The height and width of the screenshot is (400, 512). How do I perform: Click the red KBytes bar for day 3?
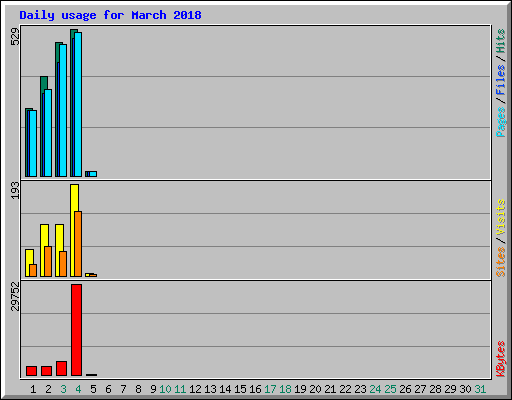coord(61,368)
